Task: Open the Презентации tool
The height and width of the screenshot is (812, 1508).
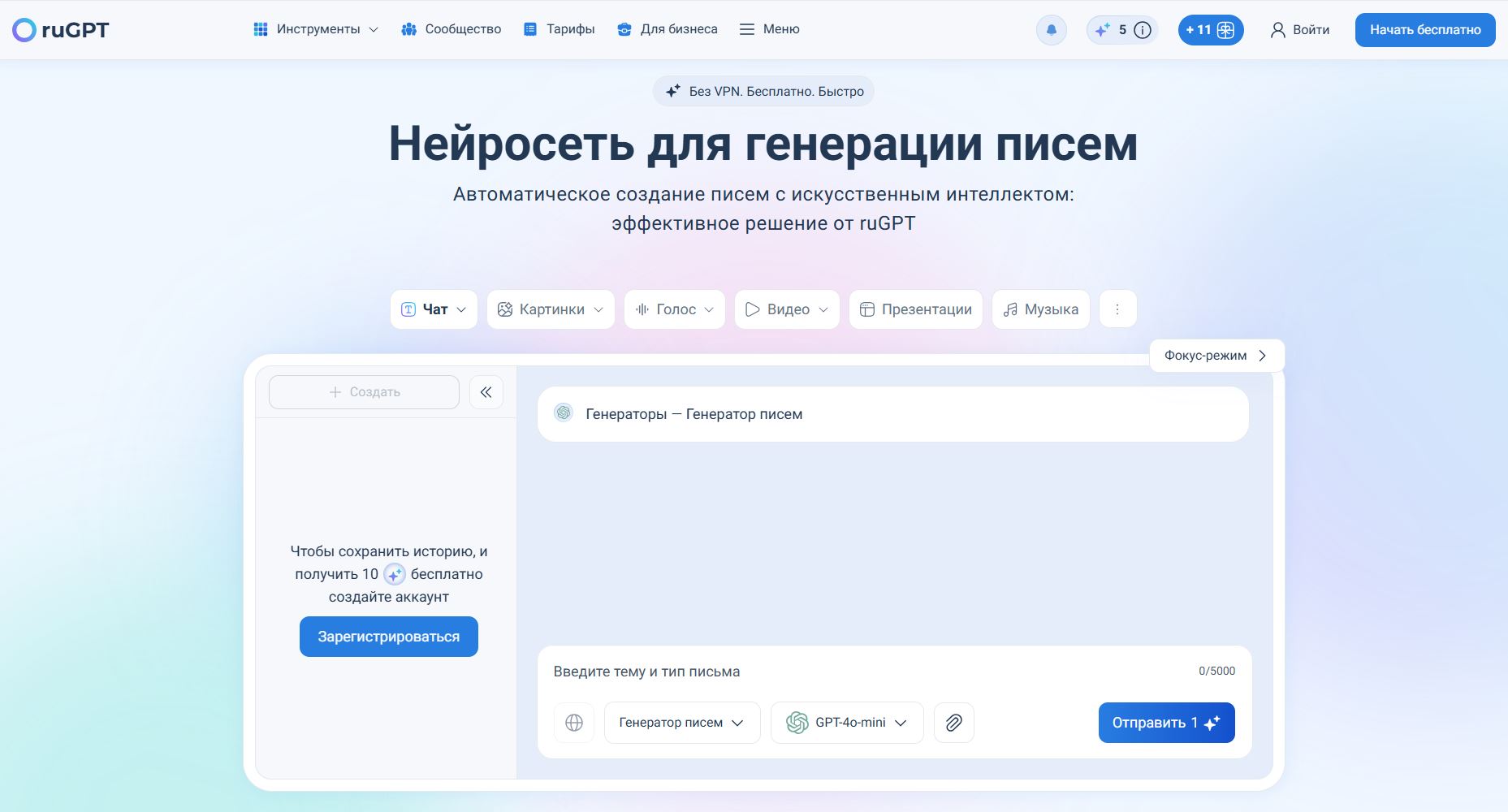Action: (x=915, y=309)
